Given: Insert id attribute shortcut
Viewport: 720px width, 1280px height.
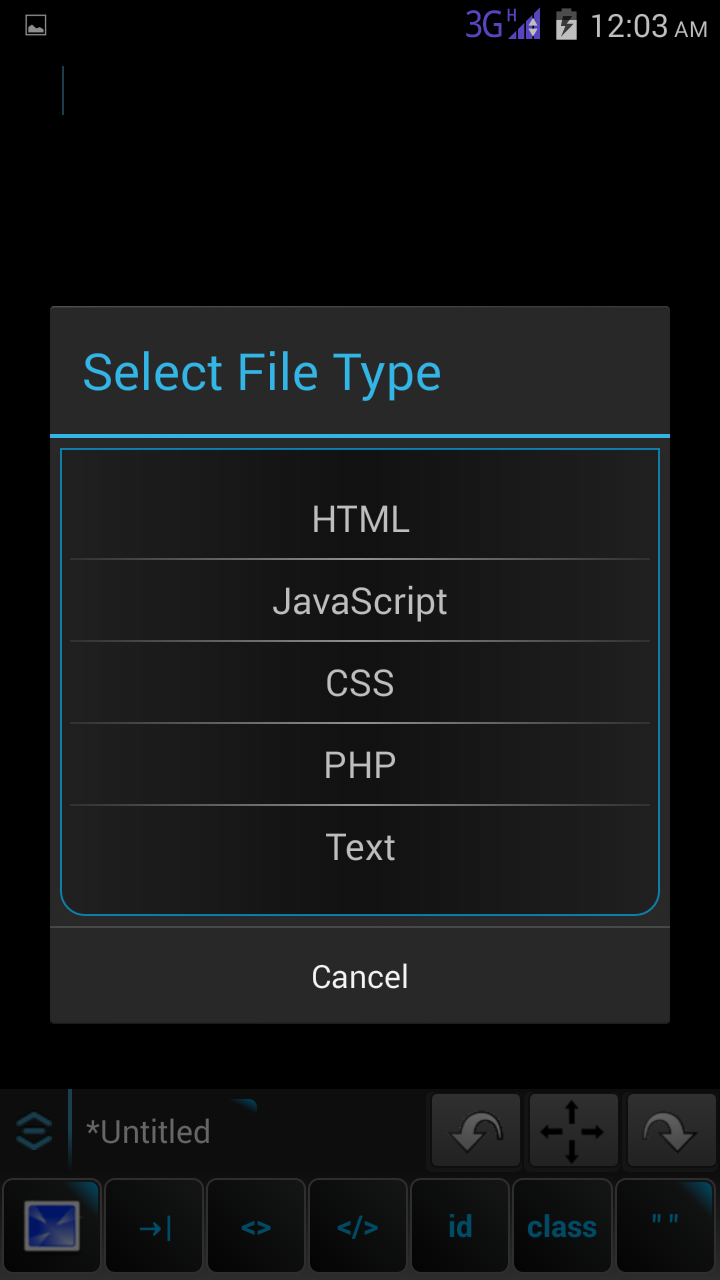Looking at the screenshot, I should [x=460, y=1227].
